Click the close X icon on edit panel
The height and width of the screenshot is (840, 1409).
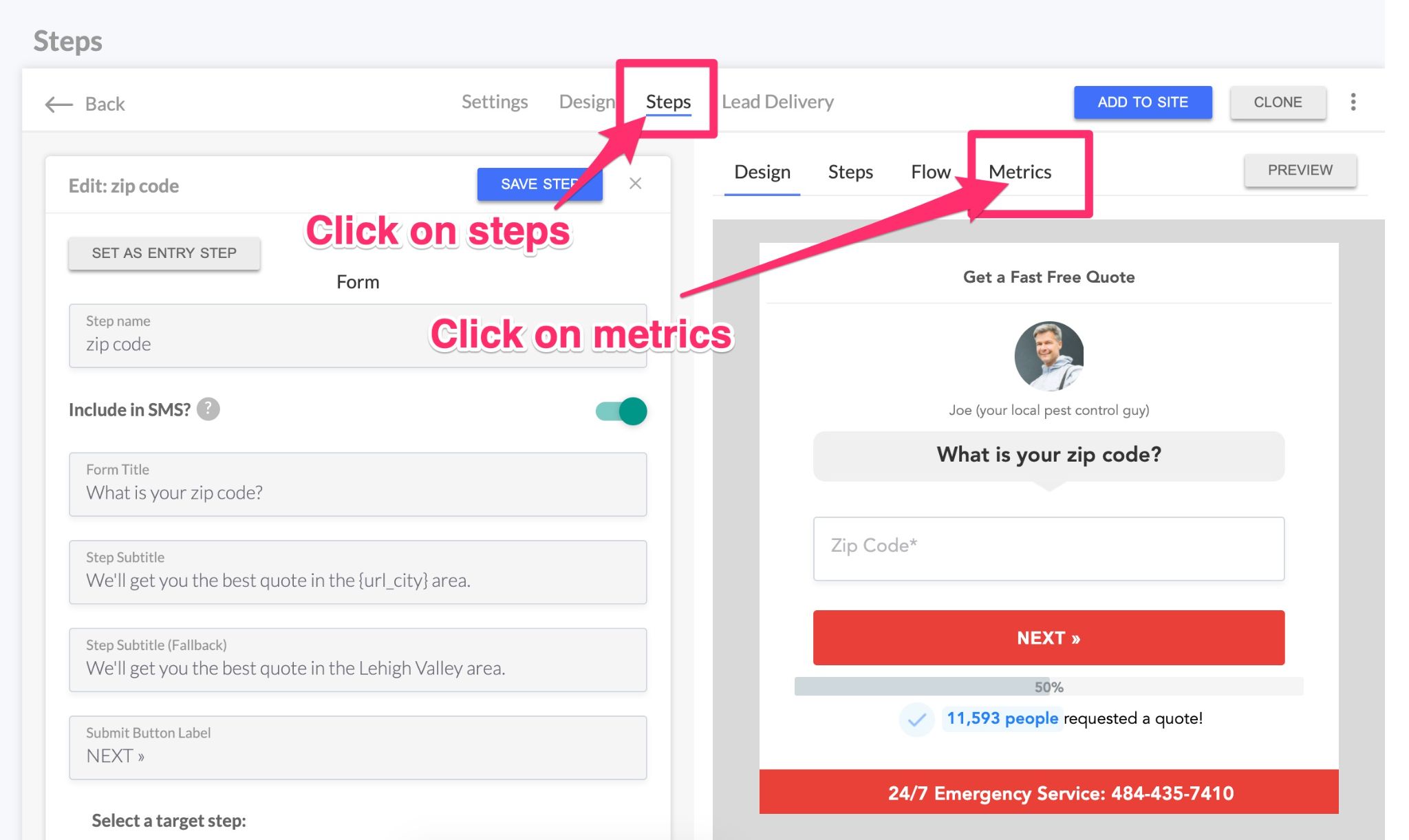coord(635,182)
